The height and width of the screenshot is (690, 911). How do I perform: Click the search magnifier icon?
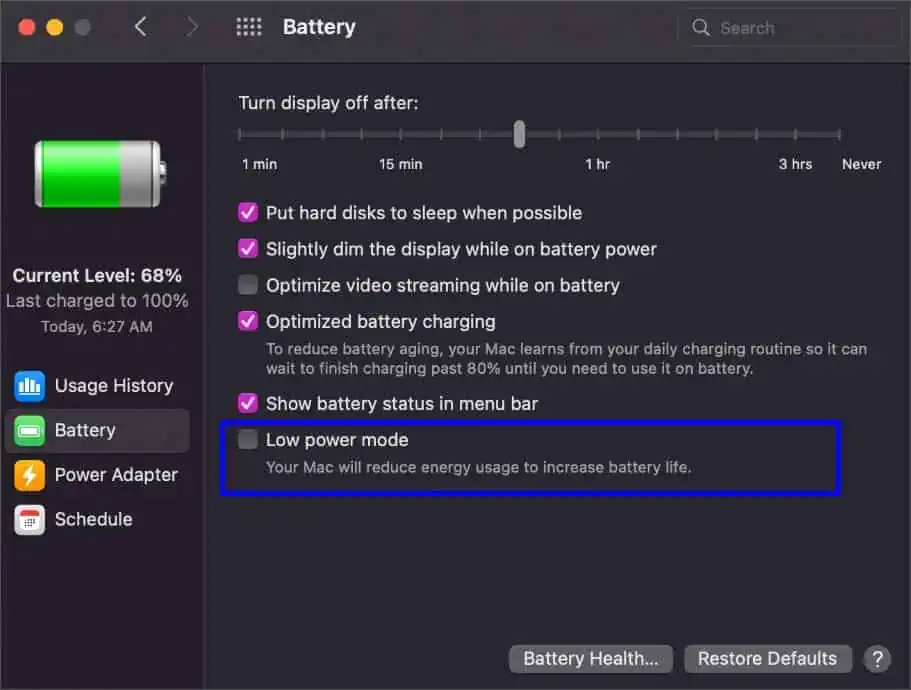701,27
